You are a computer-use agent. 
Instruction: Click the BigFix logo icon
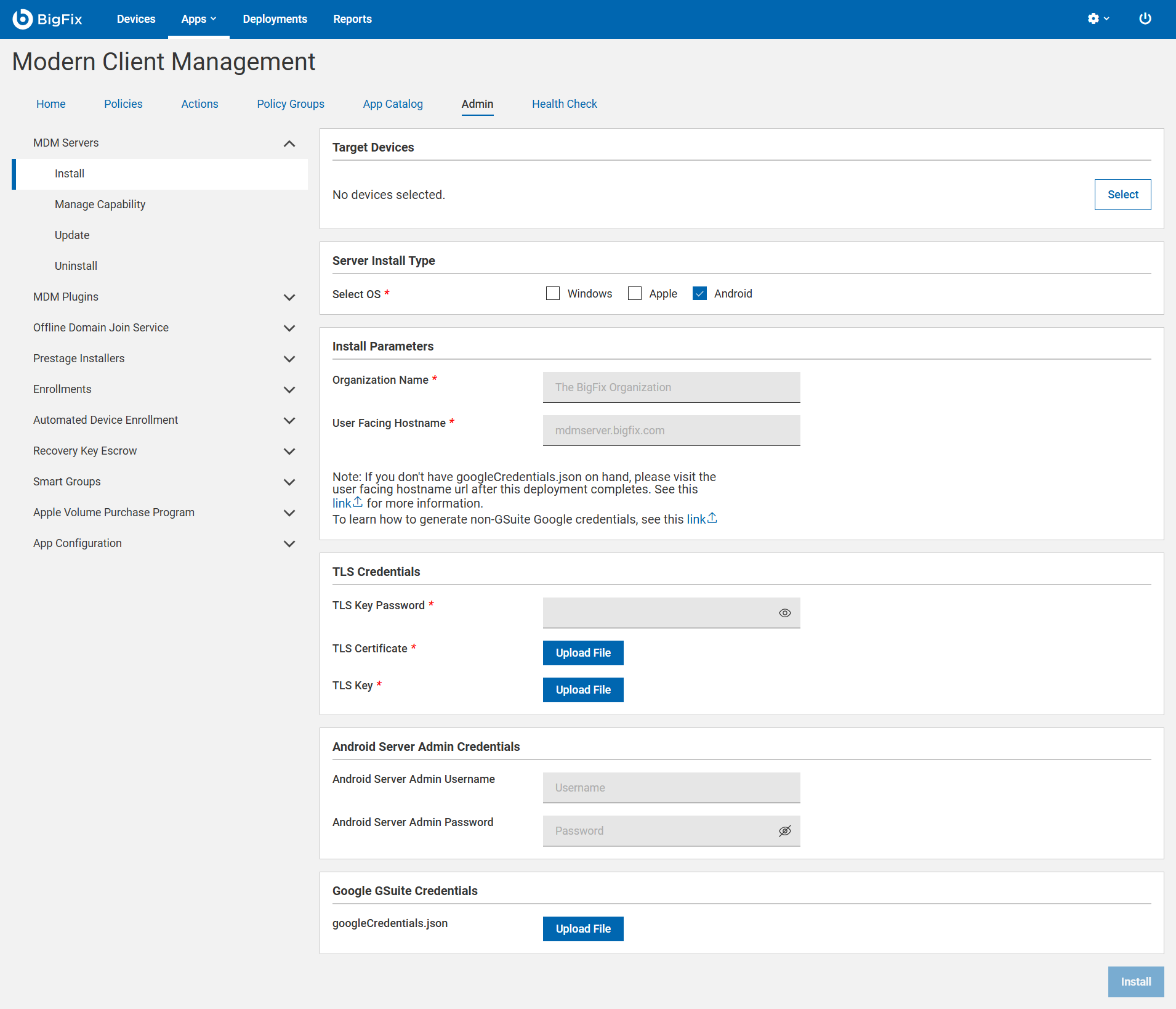(23, 19)
